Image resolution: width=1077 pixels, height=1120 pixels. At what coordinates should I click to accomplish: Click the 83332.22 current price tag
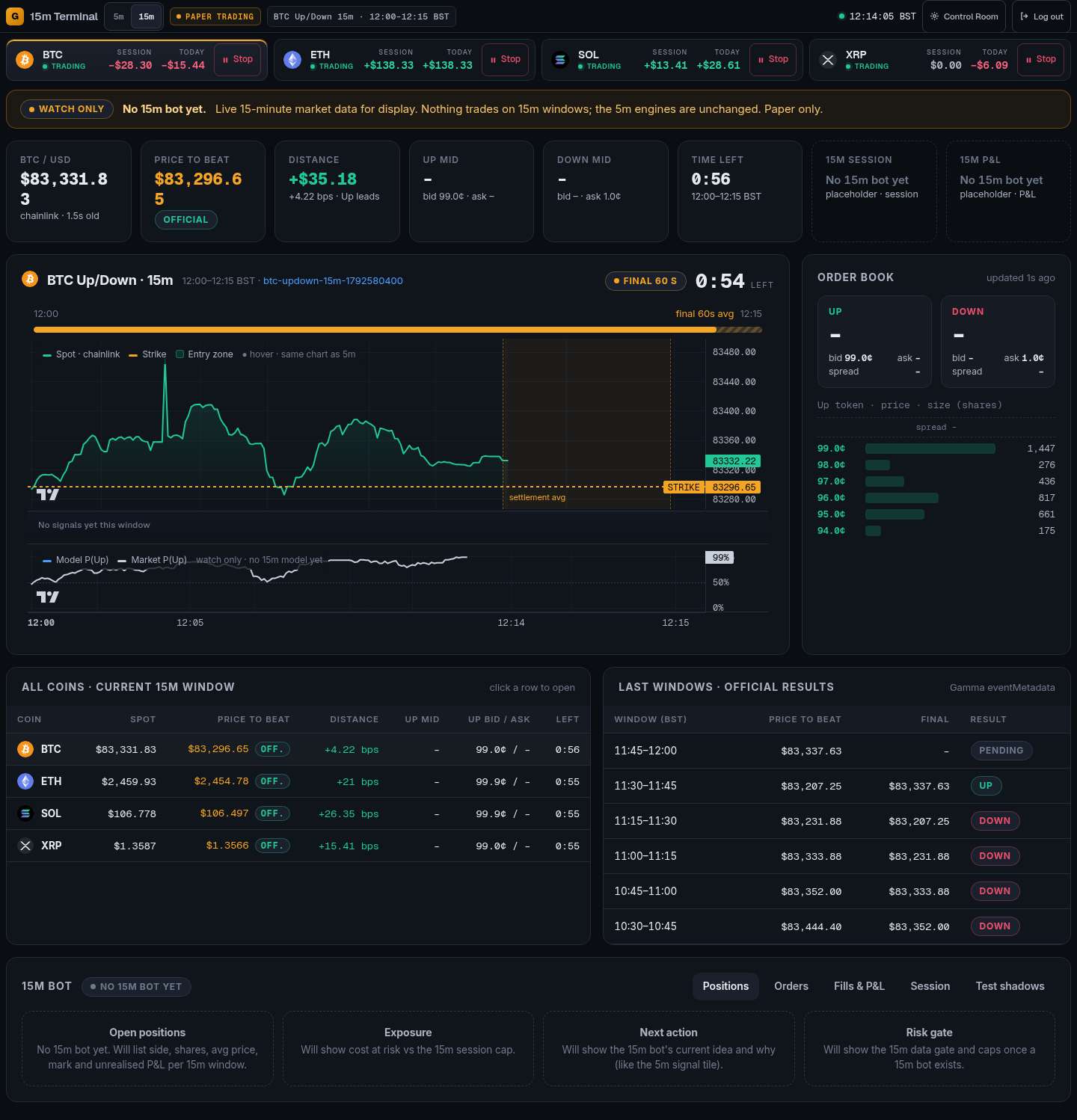pyautogui.click(x=733, y=461)
